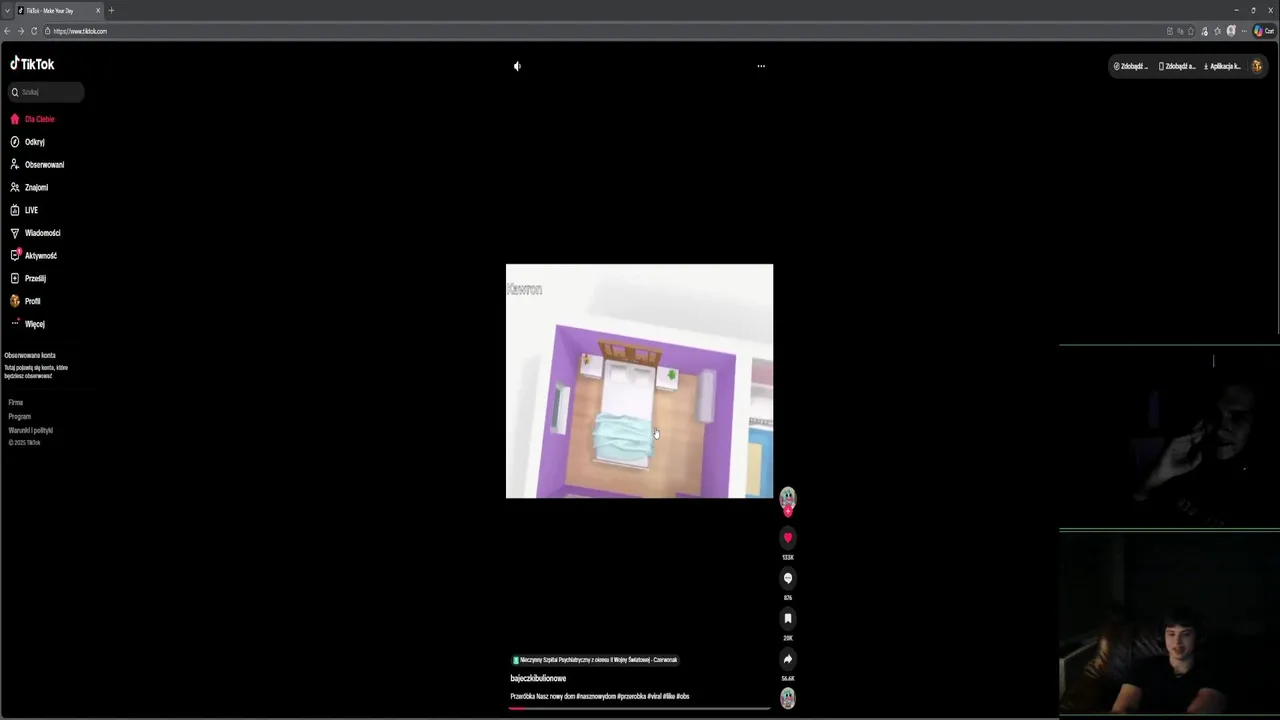Click the Aplikacja k... download button
This screenshot has width=1280, height=720.
1222,66
